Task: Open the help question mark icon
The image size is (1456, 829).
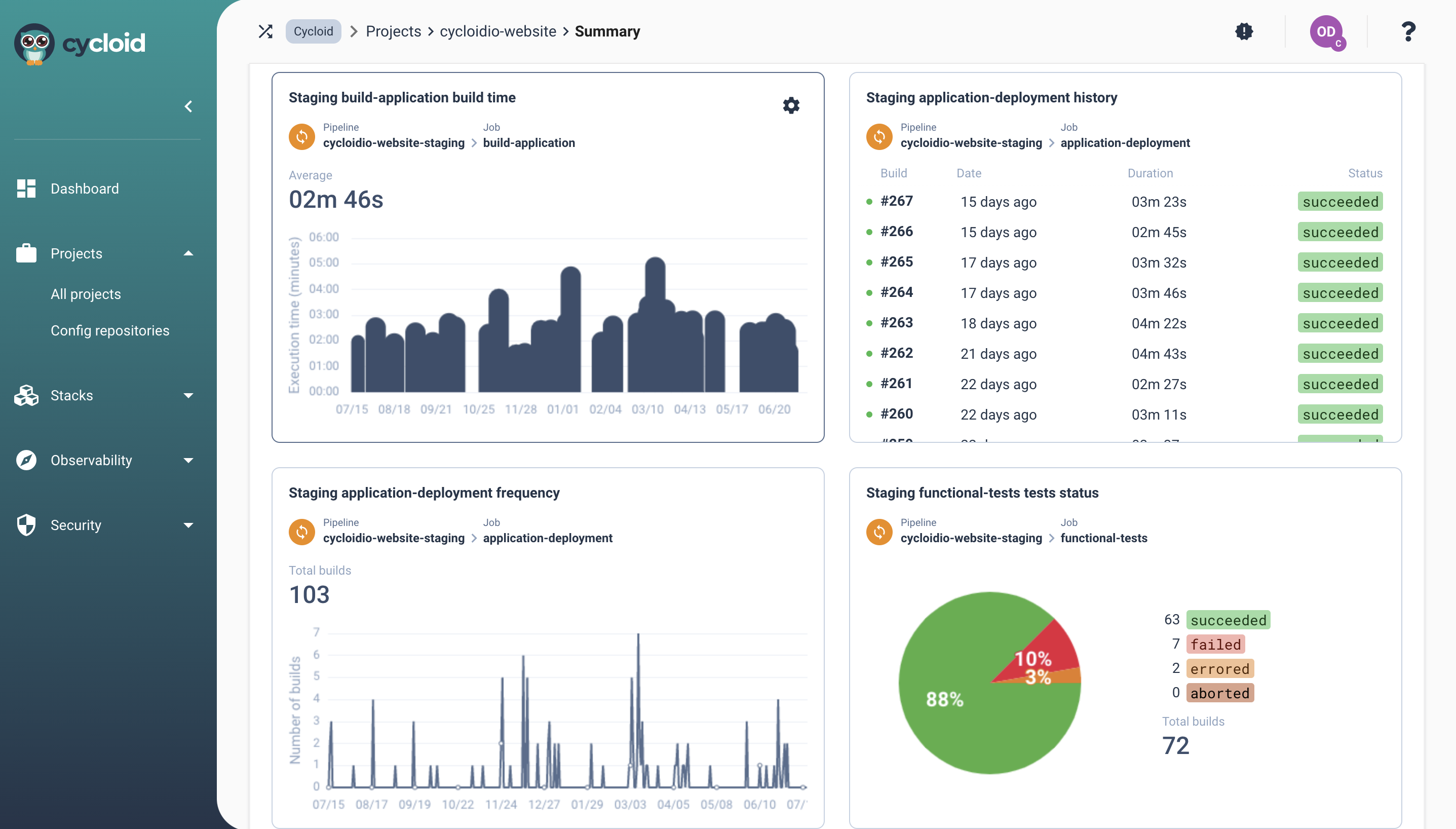Action: (1408, 31)
